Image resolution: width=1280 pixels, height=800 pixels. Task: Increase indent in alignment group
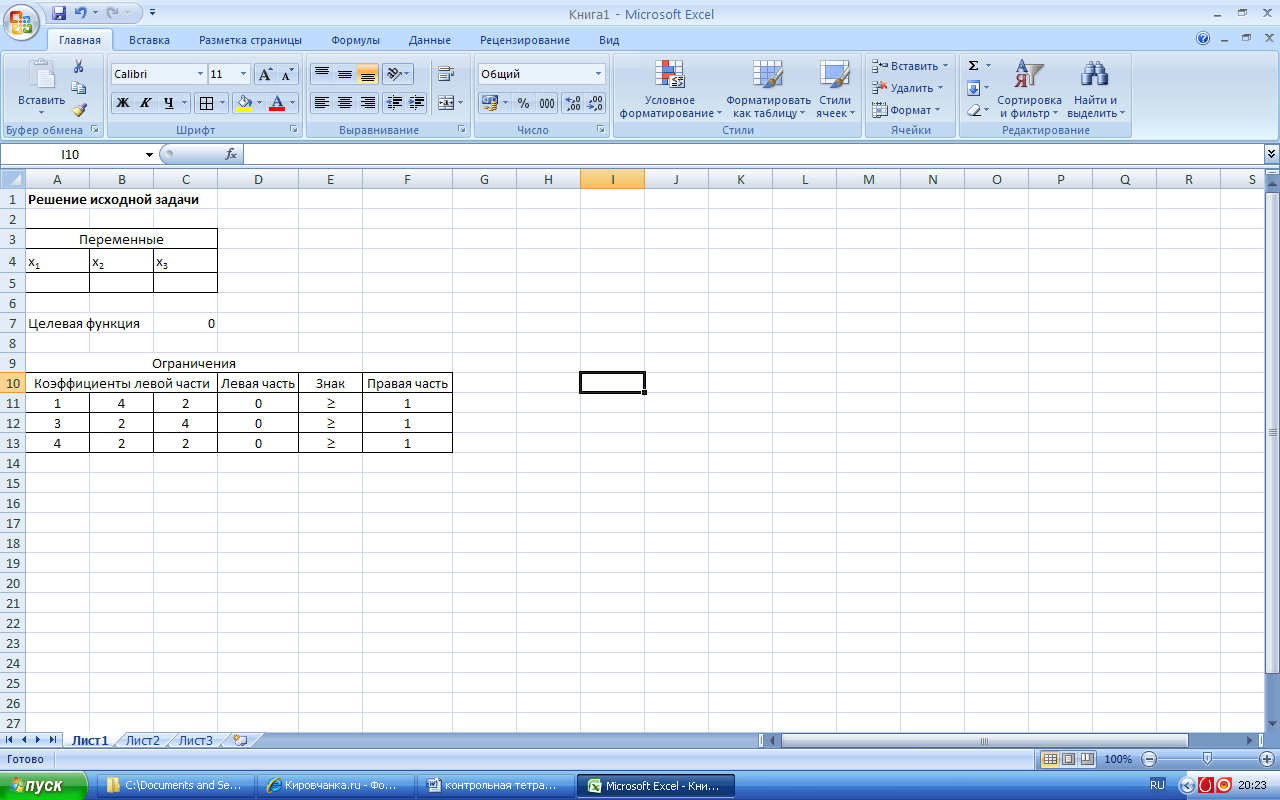[x=417, y=102]
